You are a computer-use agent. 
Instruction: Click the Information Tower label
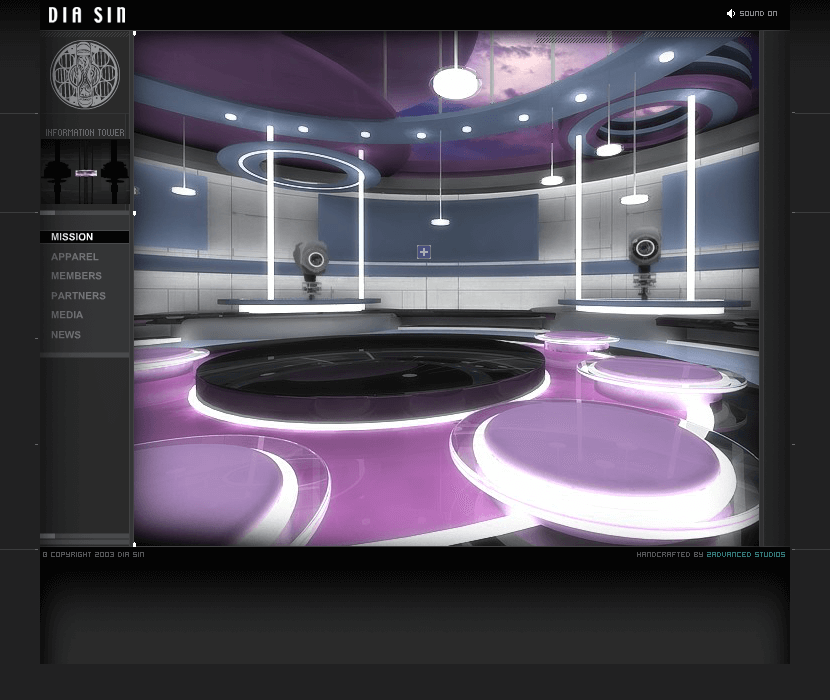click(85, 132)
